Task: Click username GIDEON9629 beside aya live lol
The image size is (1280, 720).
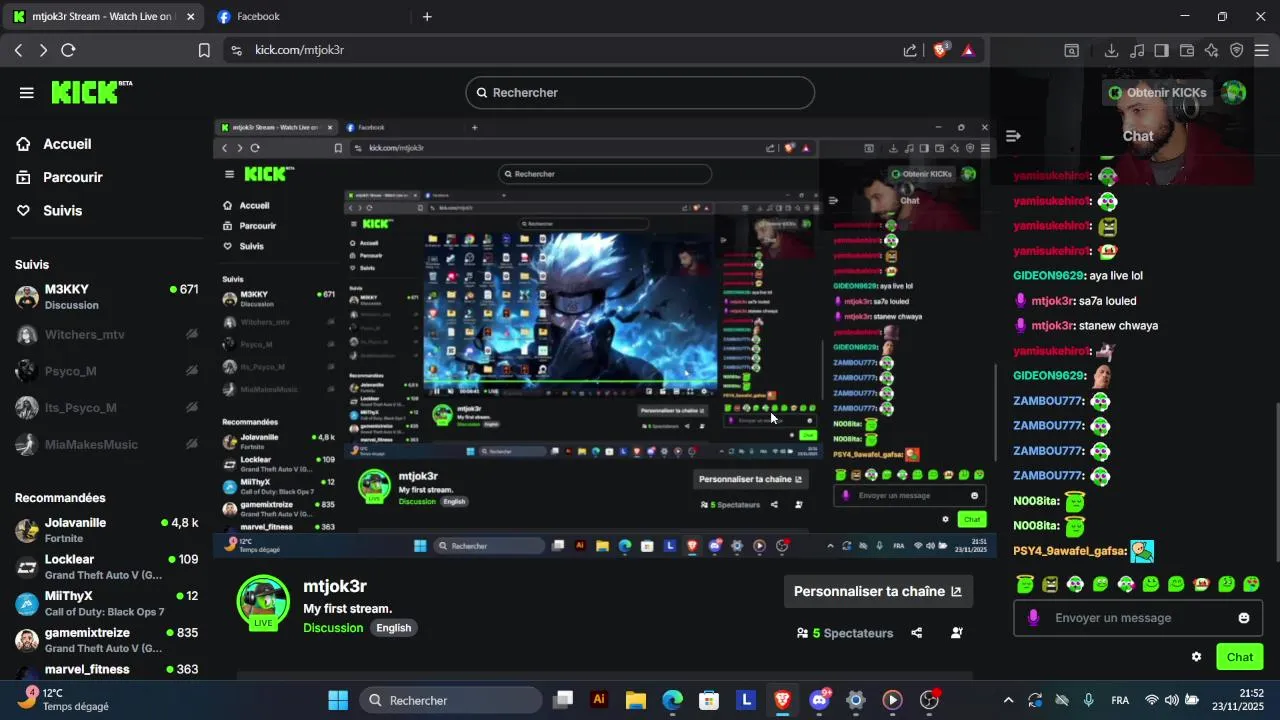Action: point(1049,276)
